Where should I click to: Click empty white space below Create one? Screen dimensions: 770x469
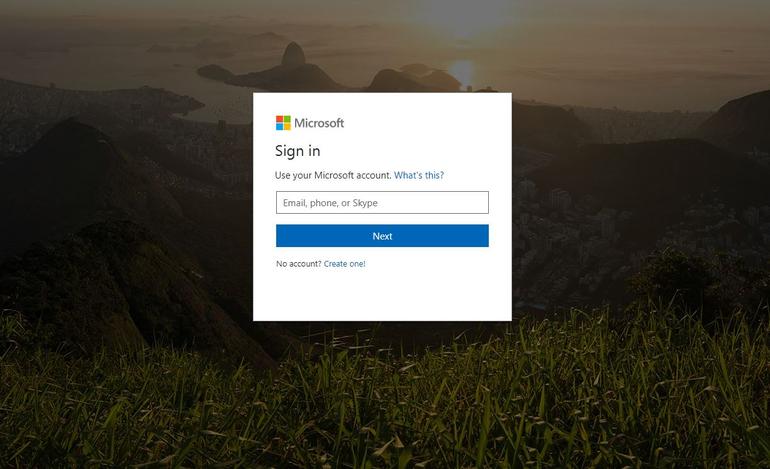(382, 295)
